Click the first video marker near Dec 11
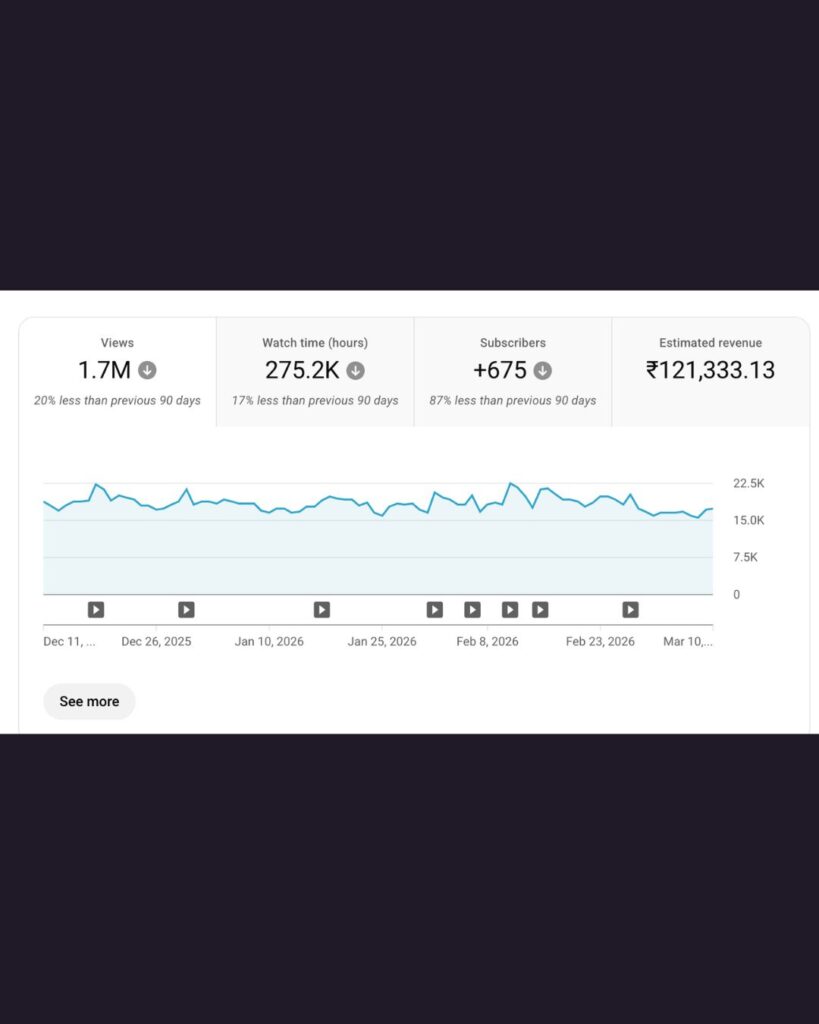819x1024 pixels. pyautogui.click(x=95, y=609)
